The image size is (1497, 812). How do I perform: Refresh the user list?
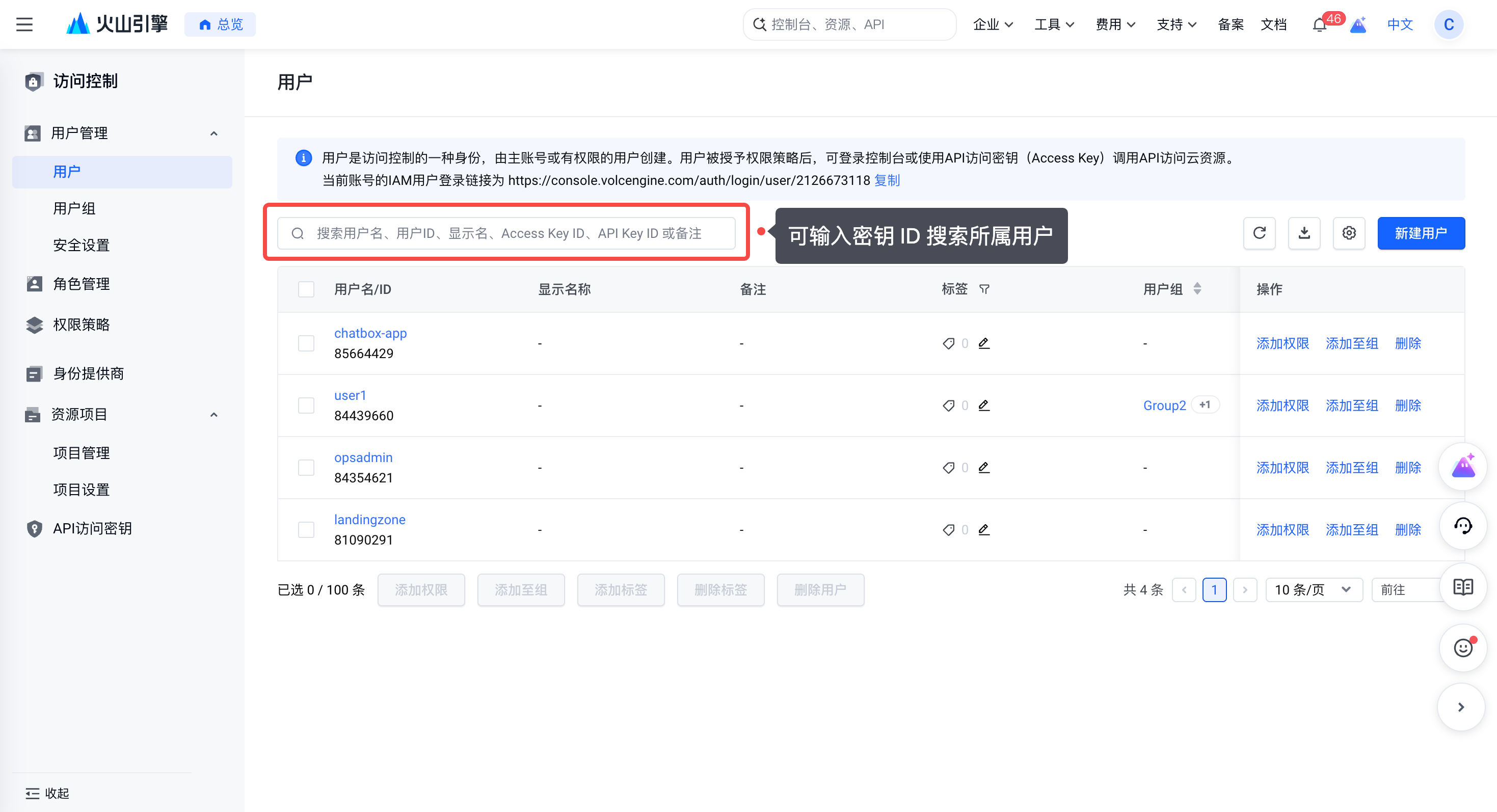pos(1260,233)
